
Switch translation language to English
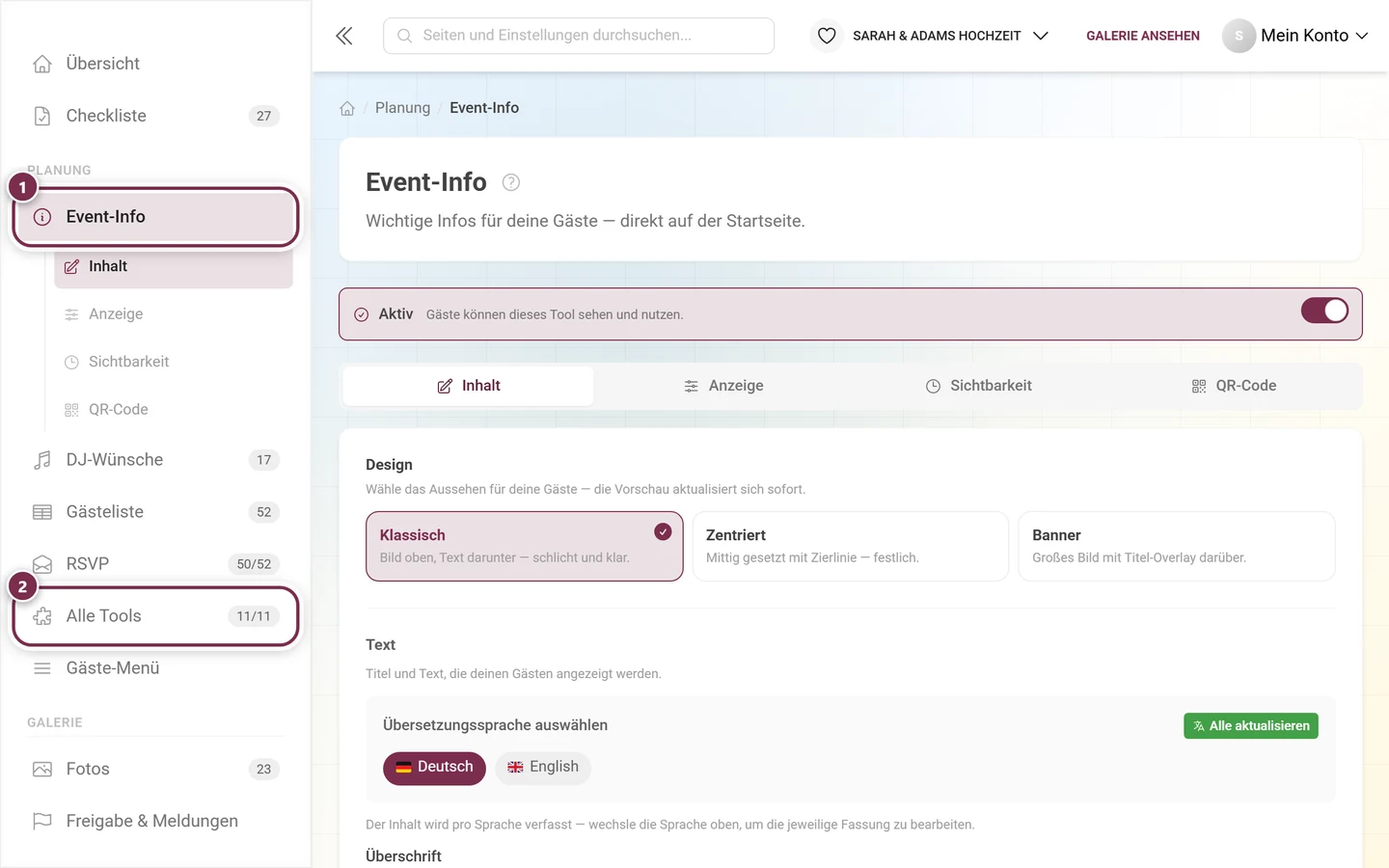(543, 768)
